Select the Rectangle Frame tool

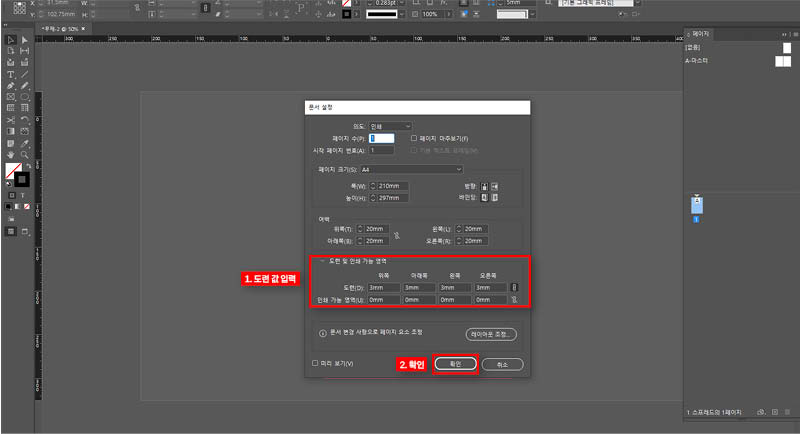(10, 97)
